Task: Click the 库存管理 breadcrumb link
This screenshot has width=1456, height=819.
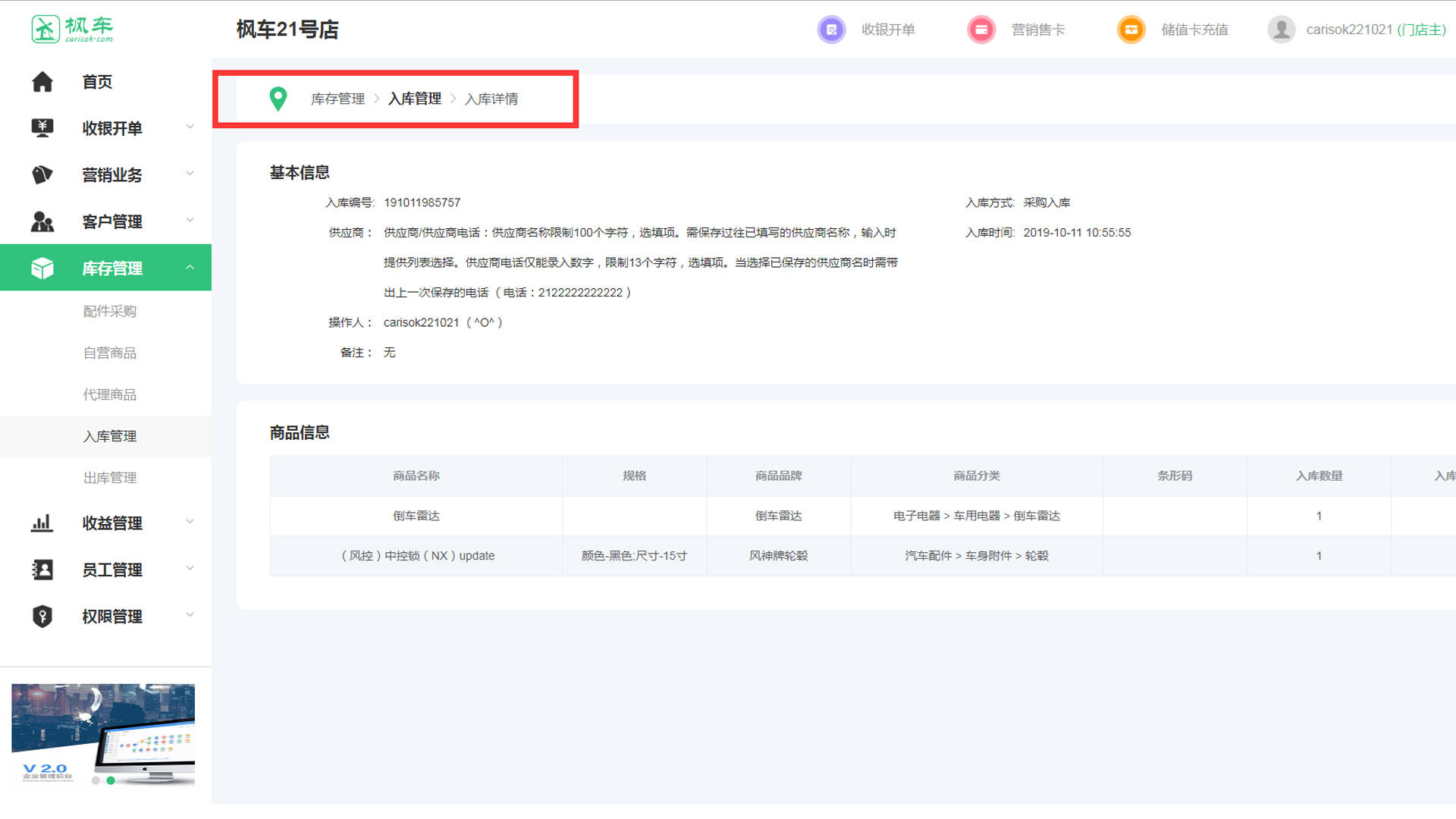Action: click(337, 99)
